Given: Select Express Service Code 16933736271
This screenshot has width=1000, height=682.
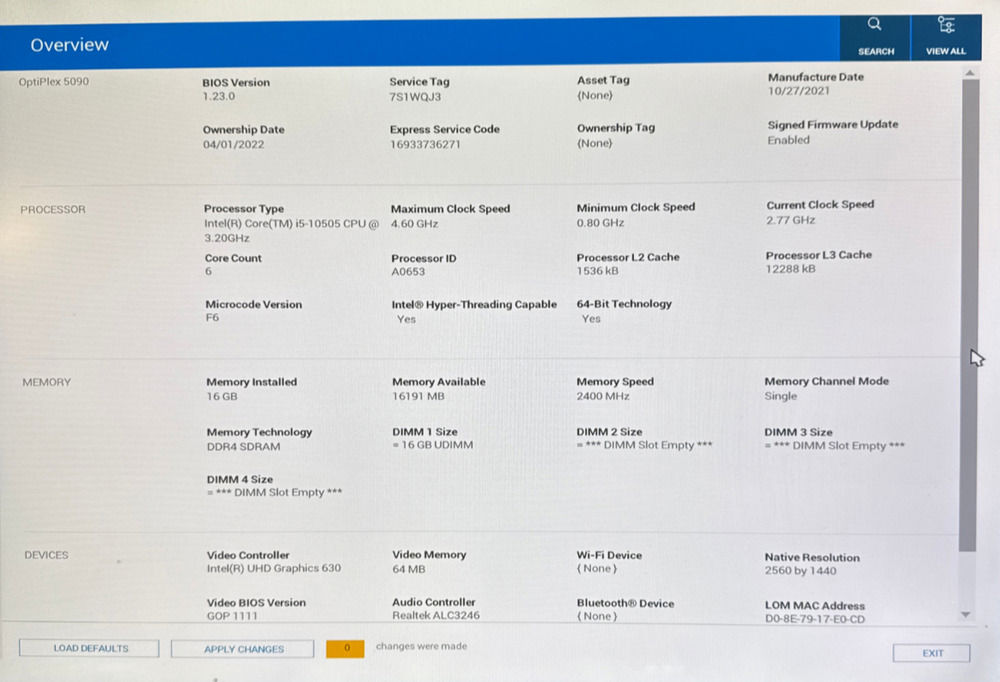Looking at the screenshot, I should (425, 144).
